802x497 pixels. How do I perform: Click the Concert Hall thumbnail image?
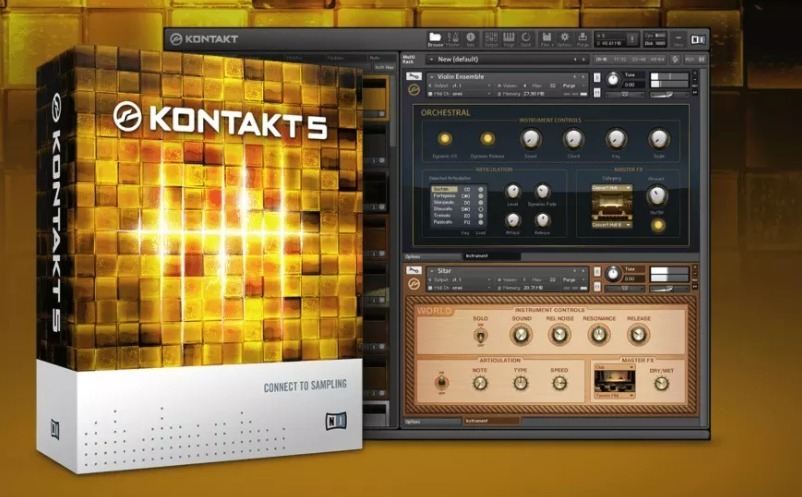612,207
